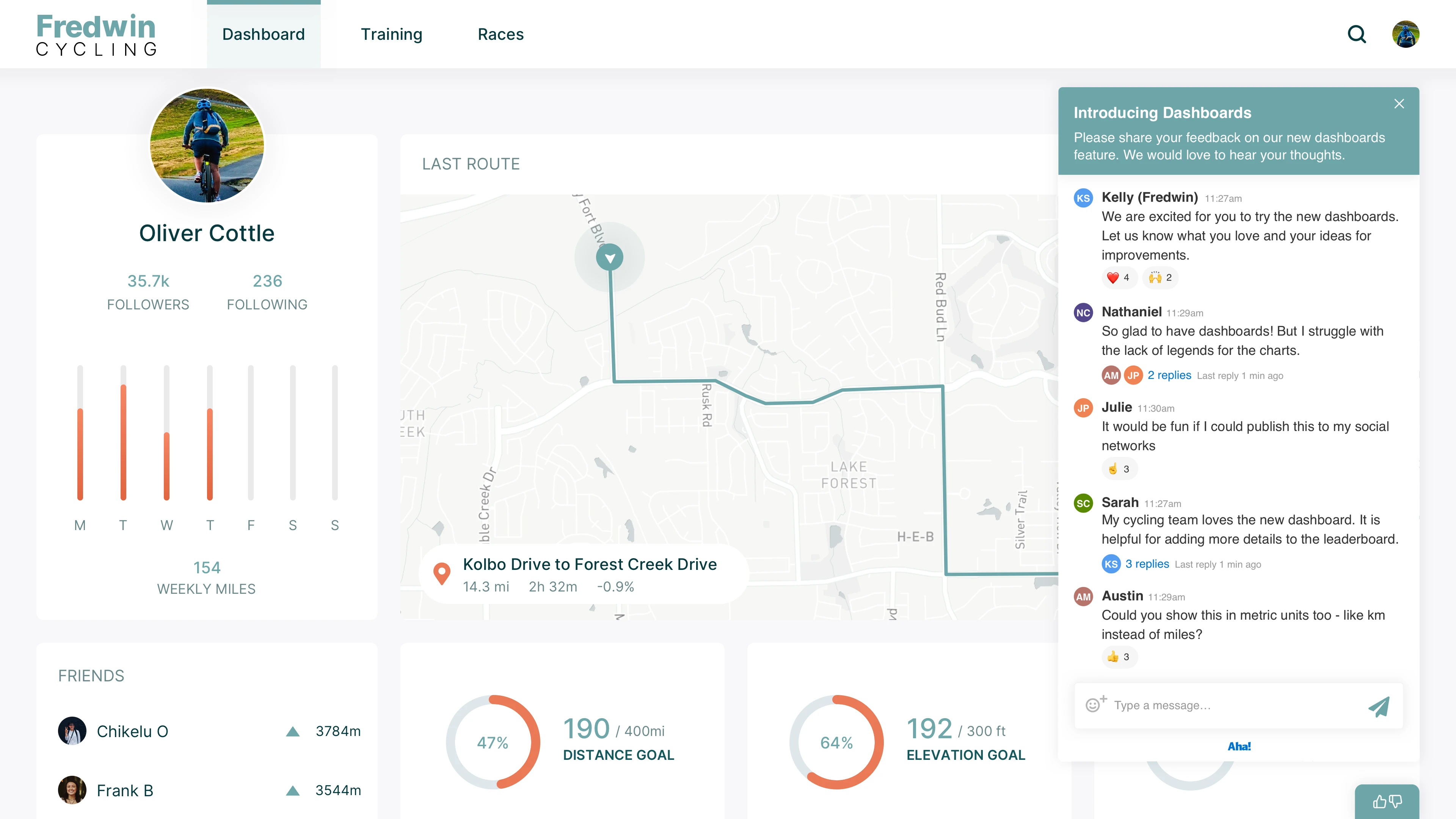Expand the 2 replies under Nathaniel's comment
This screenshot has height=819, width=1456.
tap(1169, 375)
